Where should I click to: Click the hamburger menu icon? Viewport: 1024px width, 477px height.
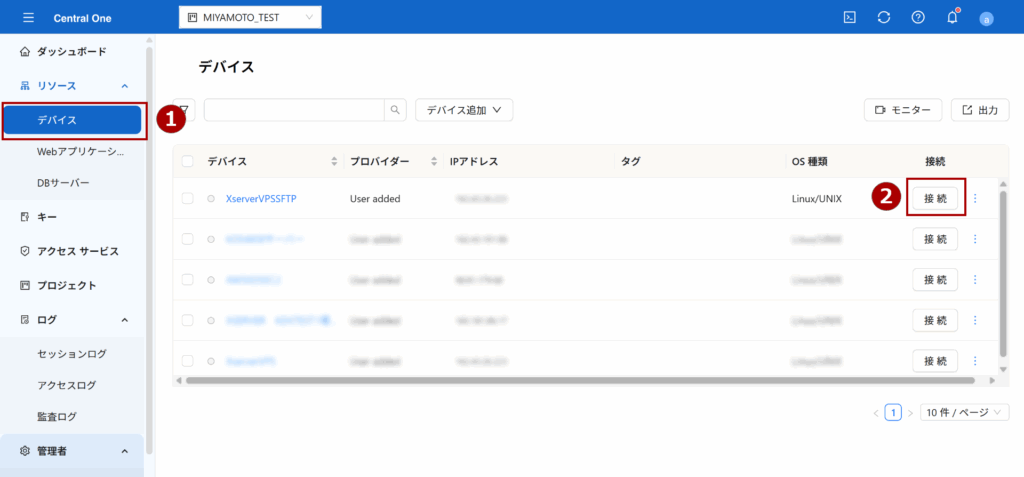[28, 18]
